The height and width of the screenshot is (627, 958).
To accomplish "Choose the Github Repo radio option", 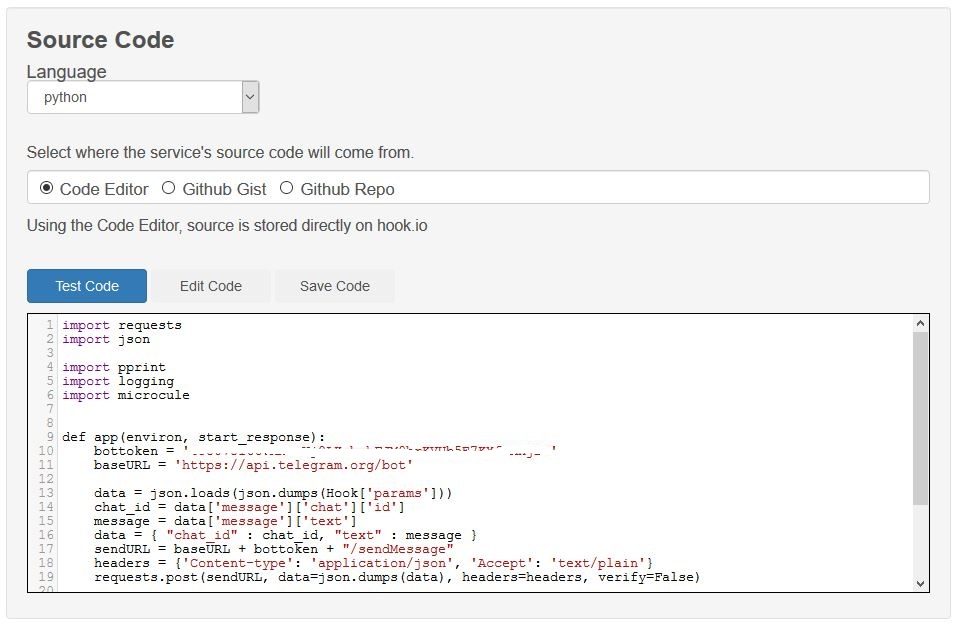I will [287, 188].
